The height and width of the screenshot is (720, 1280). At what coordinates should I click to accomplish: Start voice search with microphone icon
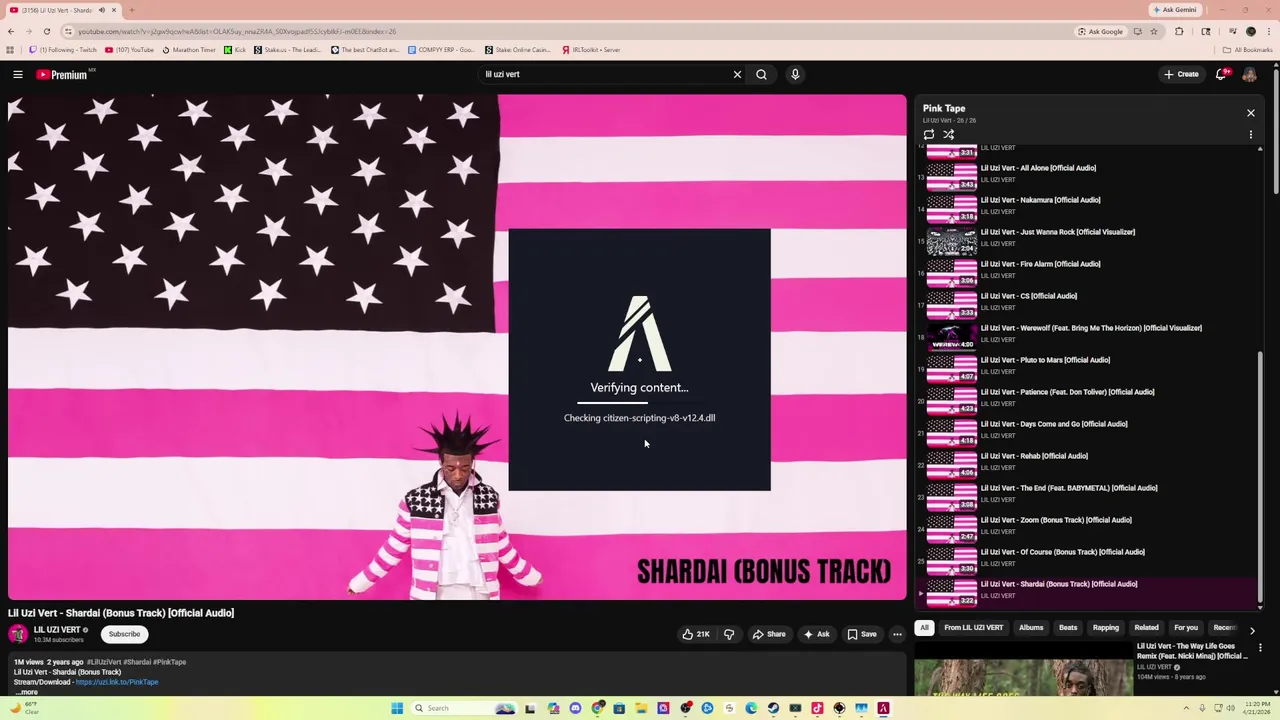pyautogui.click(x=795, y=74)
